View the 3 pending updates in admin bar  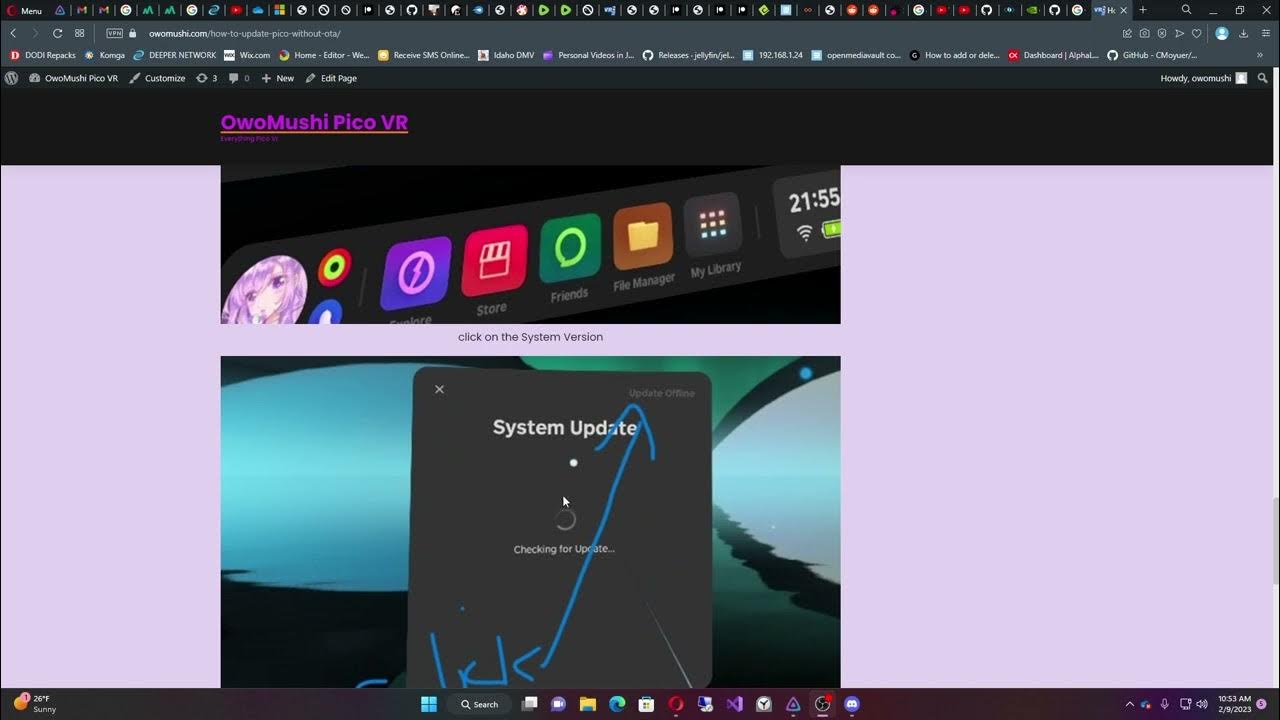[x=206, y=78]
